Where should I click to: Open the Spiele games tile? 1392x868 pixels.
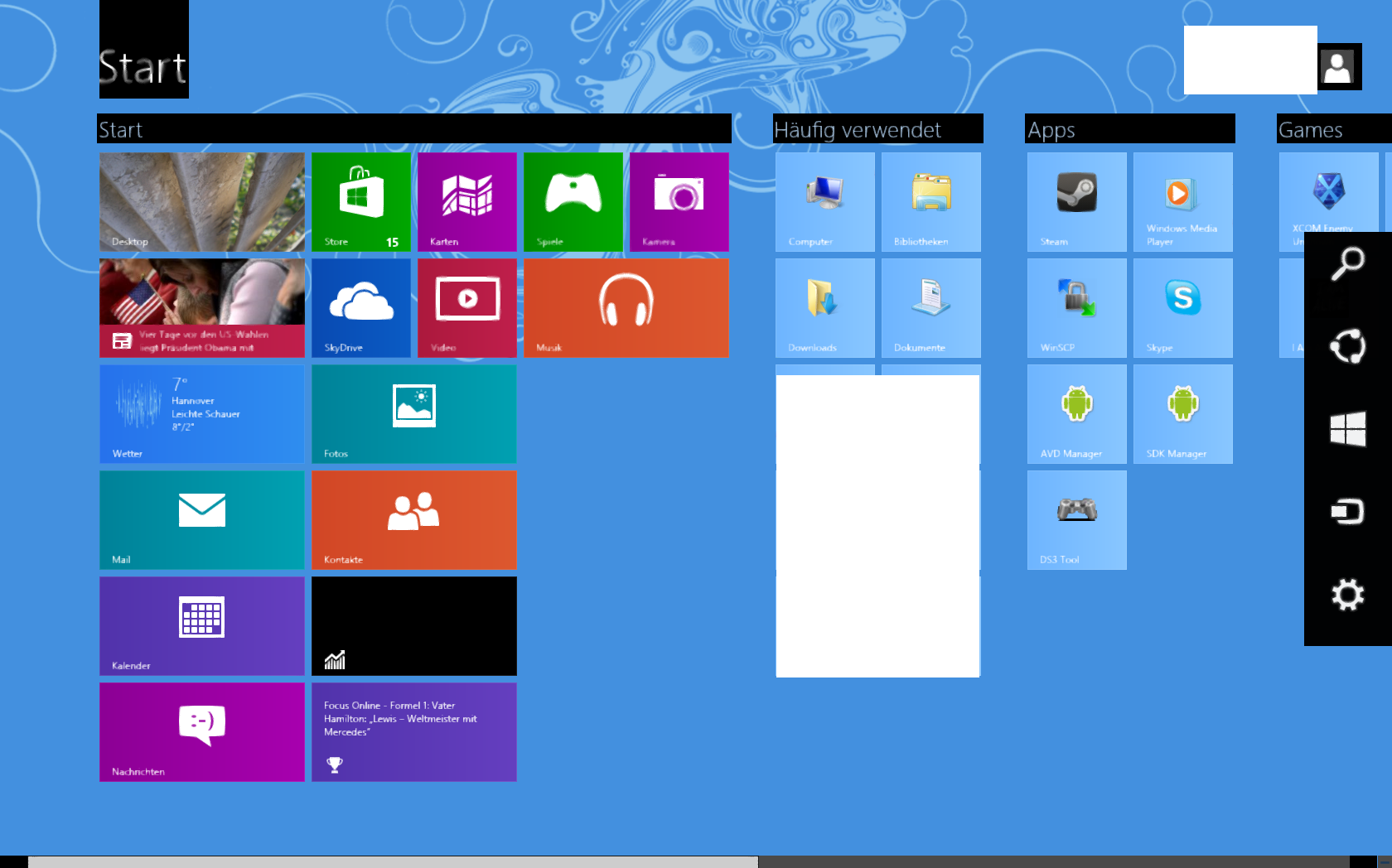573,202
